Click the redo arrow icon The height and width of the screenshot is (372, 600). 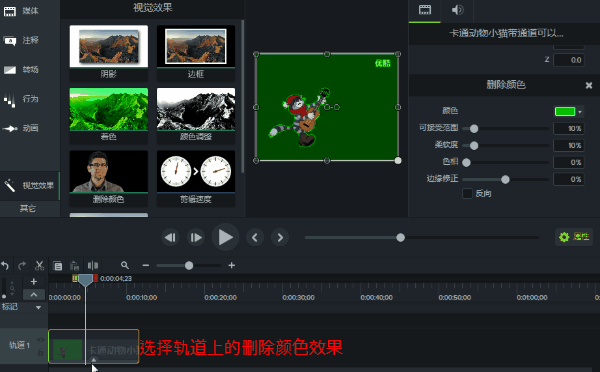[x=22, y=265]
